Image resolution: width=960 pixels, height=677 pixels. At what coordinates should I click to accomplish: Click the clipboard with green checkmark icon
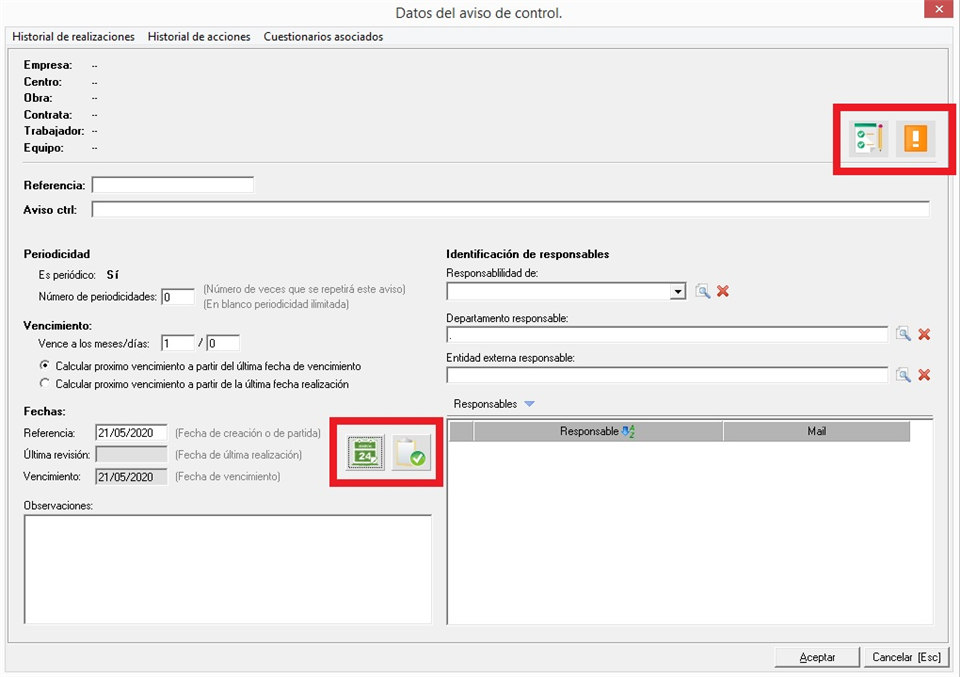pyautogui.click(x=409, y=454)
